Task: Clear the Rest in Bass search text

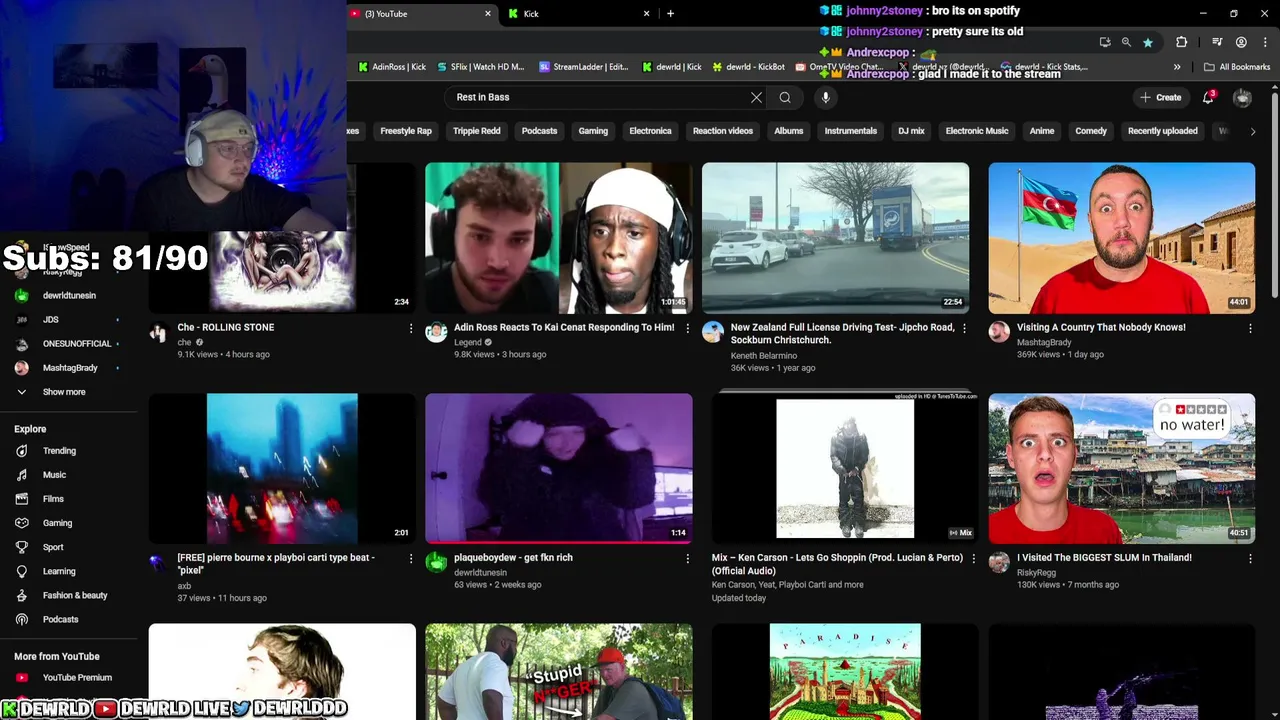Action: [756, 97]
